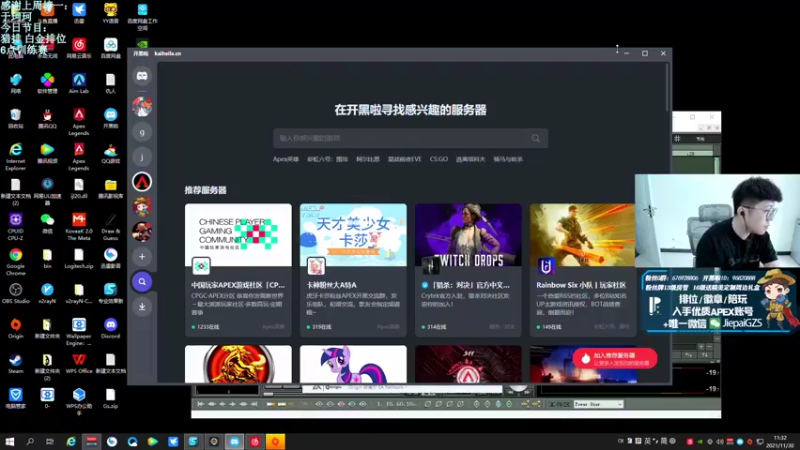Select the 'Apex英雄' suggested tag
Image resolution: width=800 pixels, height=450 pixels.
(x=286, y=159)
